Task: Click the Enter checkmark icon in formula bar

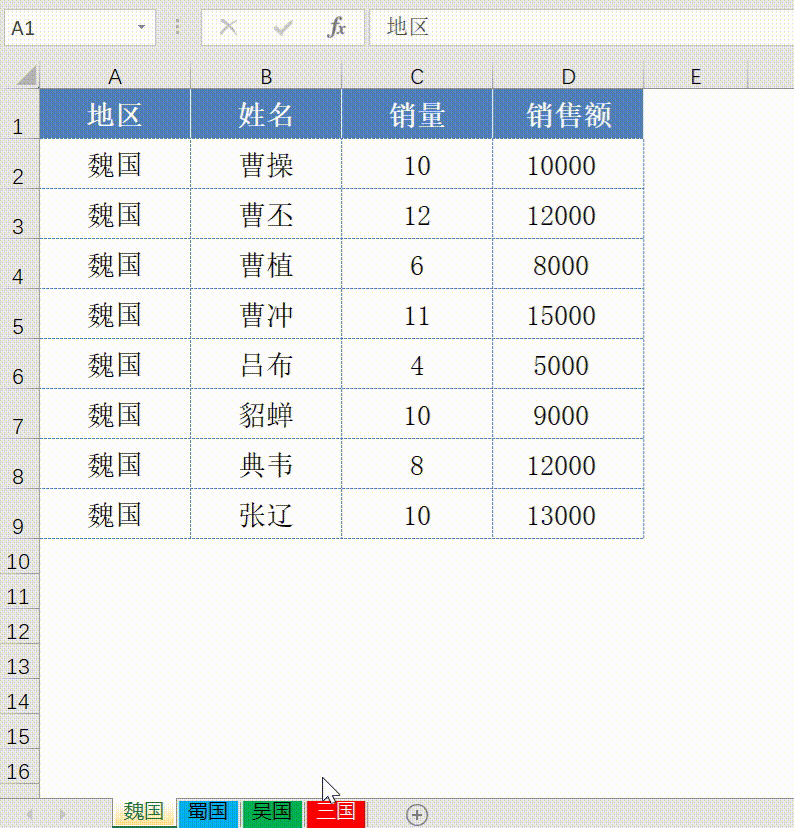Action: point(283,28)
